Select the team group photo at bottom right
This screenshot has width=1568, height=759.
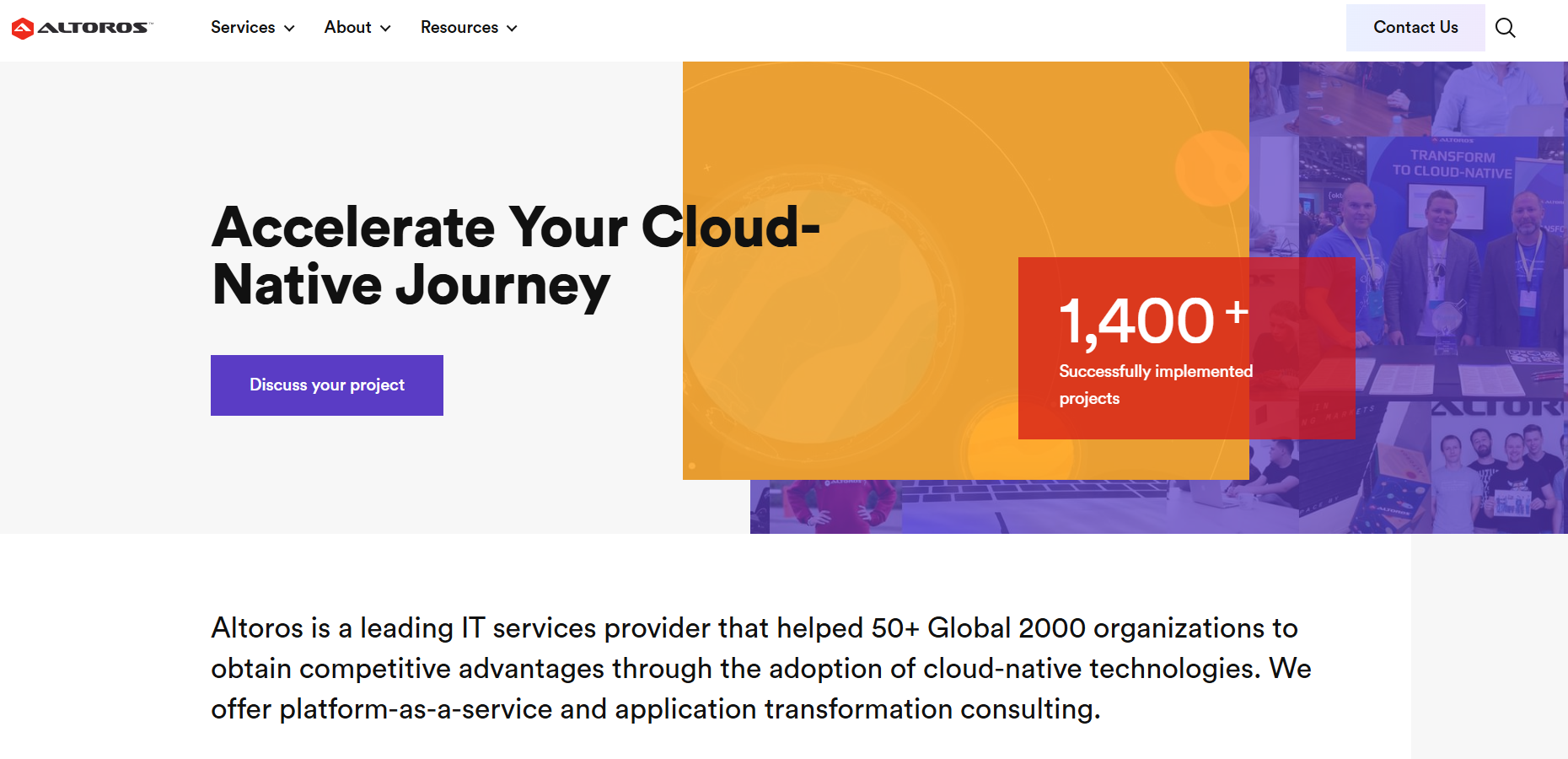[1496, 472]
